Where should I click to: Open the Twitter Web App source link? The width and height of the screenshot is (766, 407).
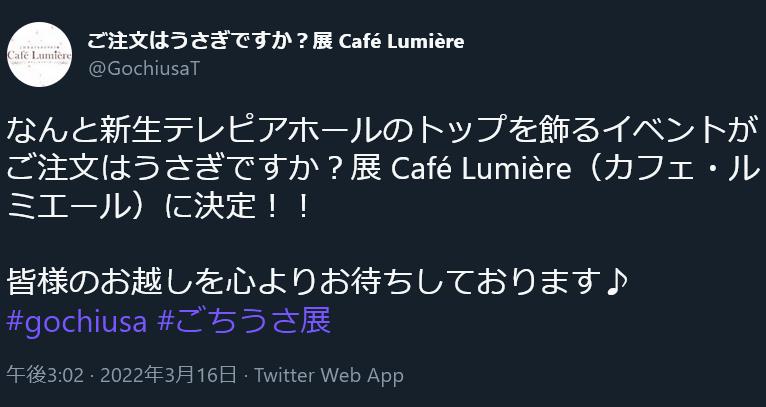pyautogui.click(x=329, y=376)
